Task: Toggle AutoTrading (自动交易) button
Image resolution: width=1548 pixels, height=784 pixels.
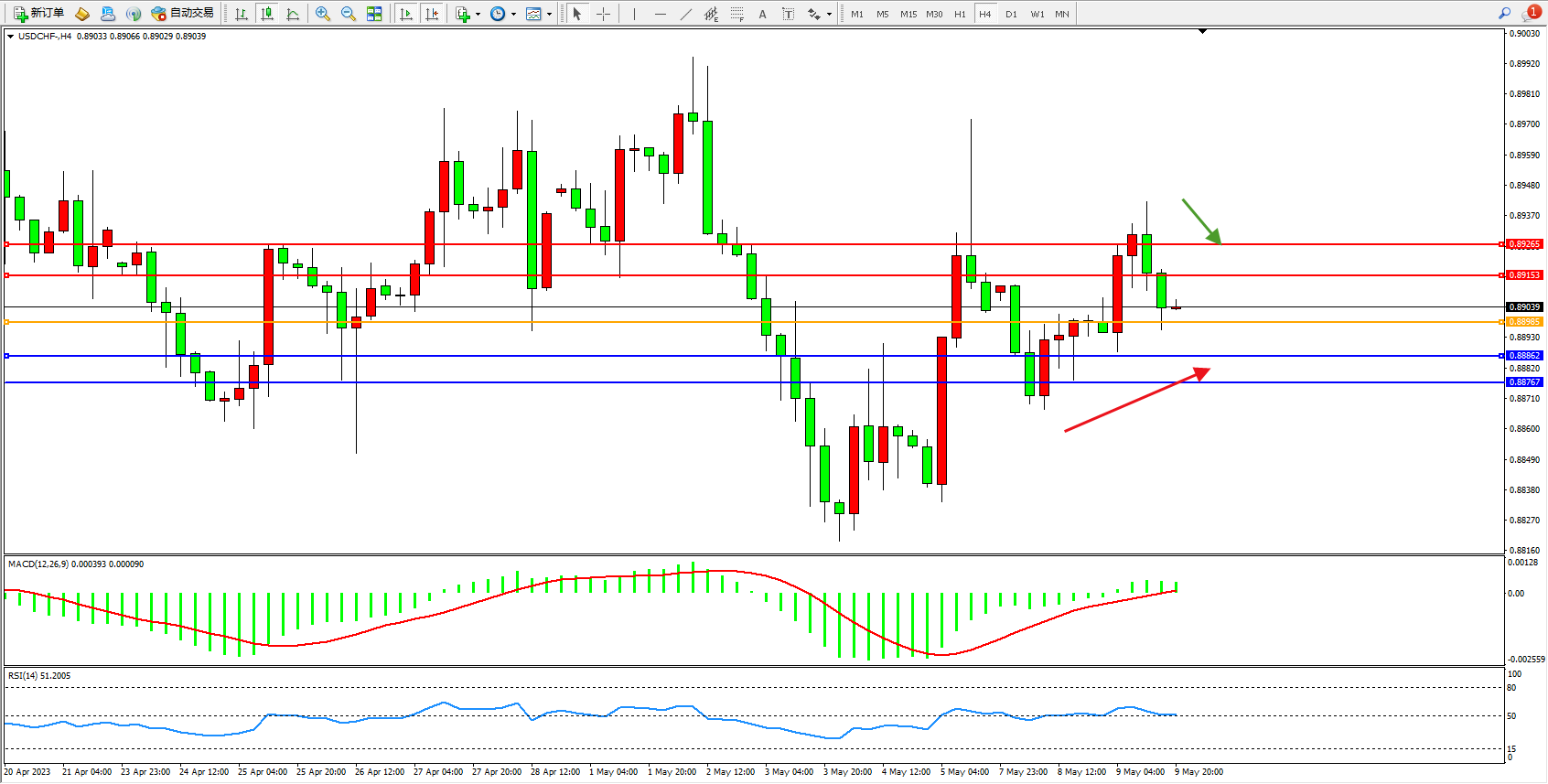Action: pyautogui.click(x=182, y=14)
